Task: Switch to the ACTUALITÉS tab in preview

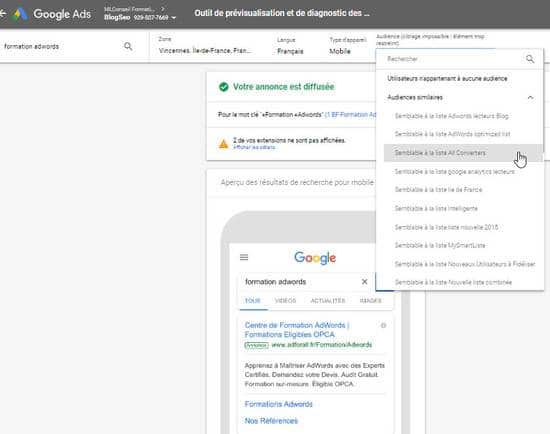Action: tap(328, 301)
